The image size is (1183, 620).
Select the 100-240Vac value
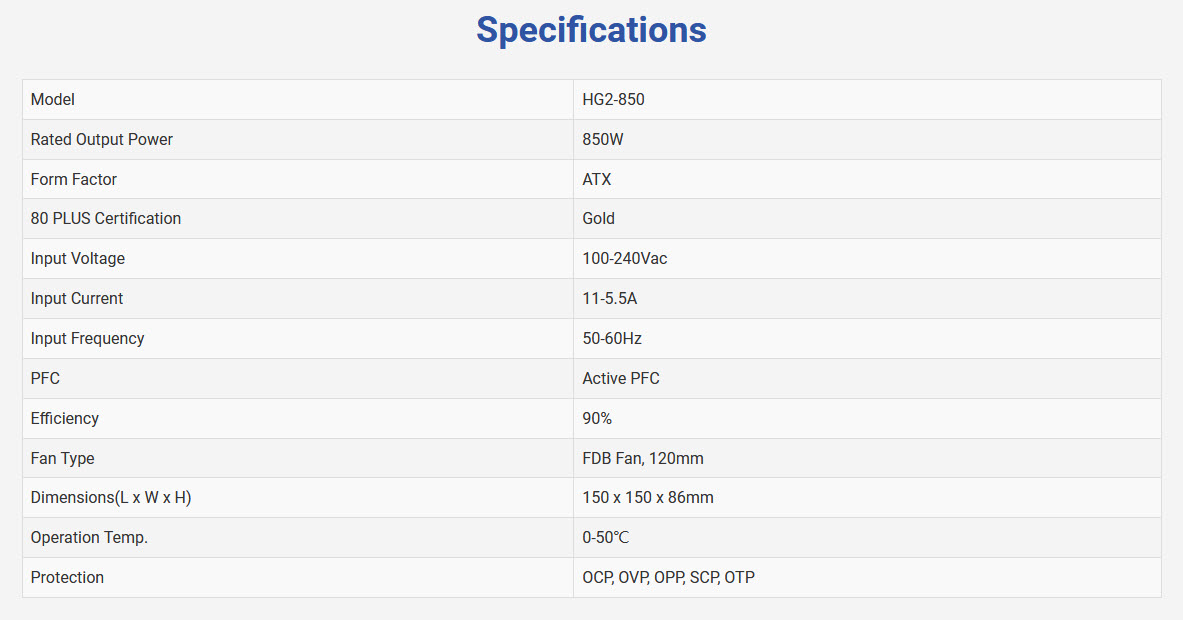click(625, 259)
